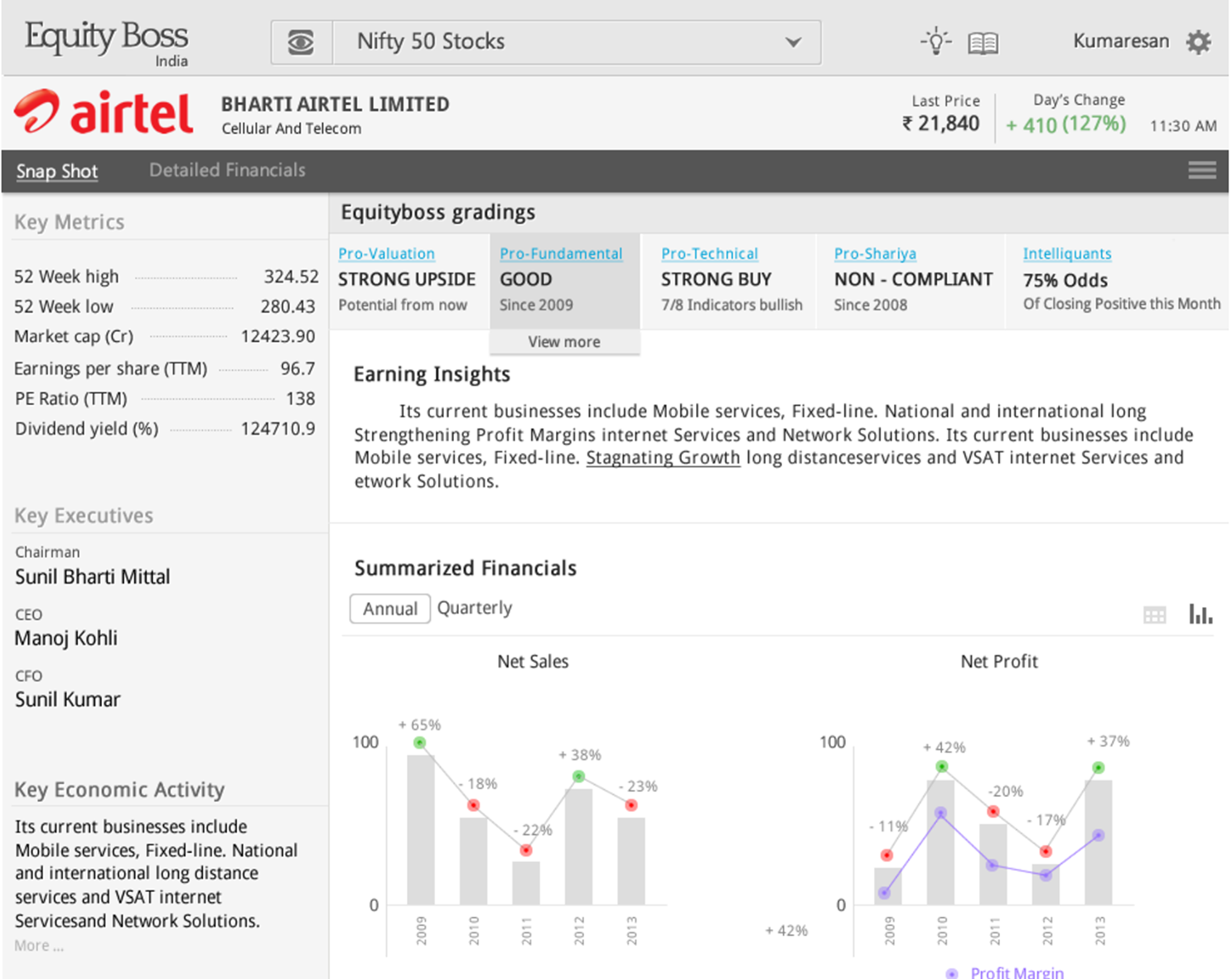Click the 2010 Profit Margin purple point
The width and height of the screenshot is (1232, 979).
pyautogui.click(x=940, y=813)
